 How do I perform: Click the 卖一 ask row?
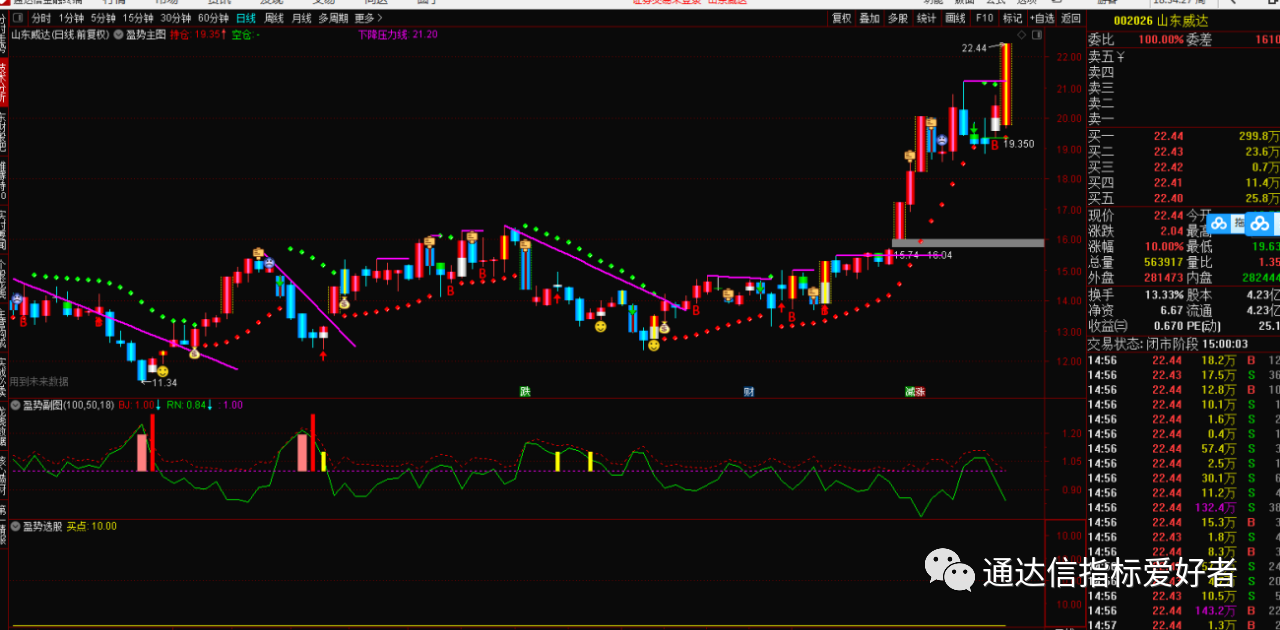[1183, 119]
